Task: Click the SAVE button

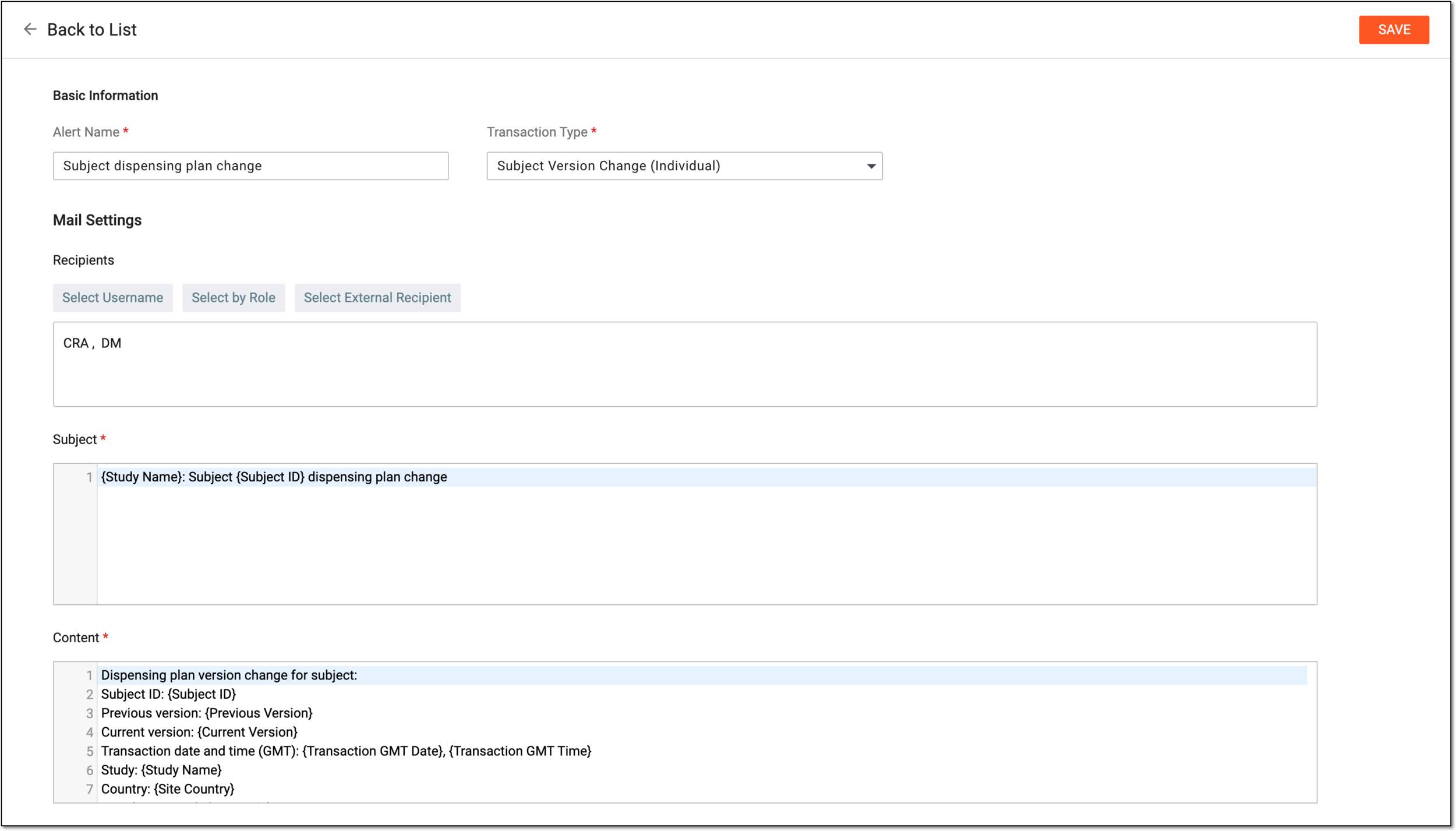Action: coord(1394,30)
